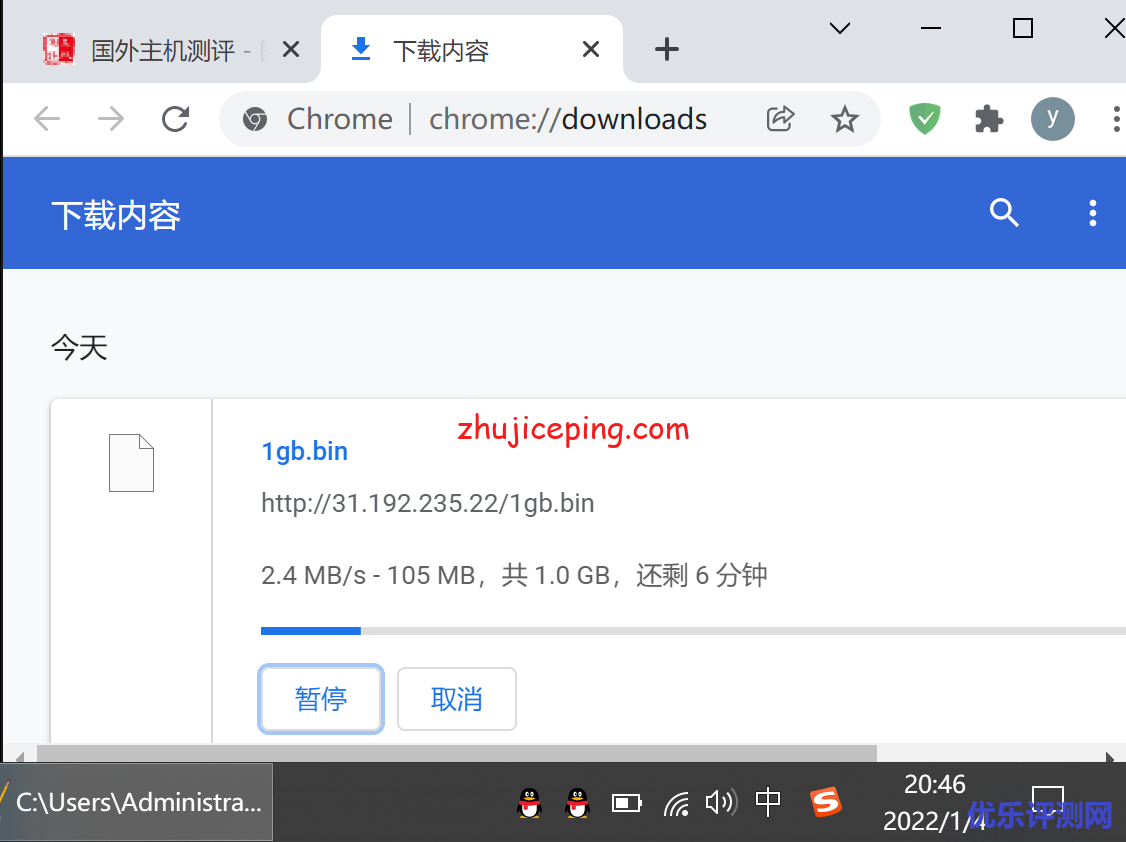Viewport: 1126px width, 842px height.
Task: Switch to the 国外主机测评 tab
Action: (160, 50)
